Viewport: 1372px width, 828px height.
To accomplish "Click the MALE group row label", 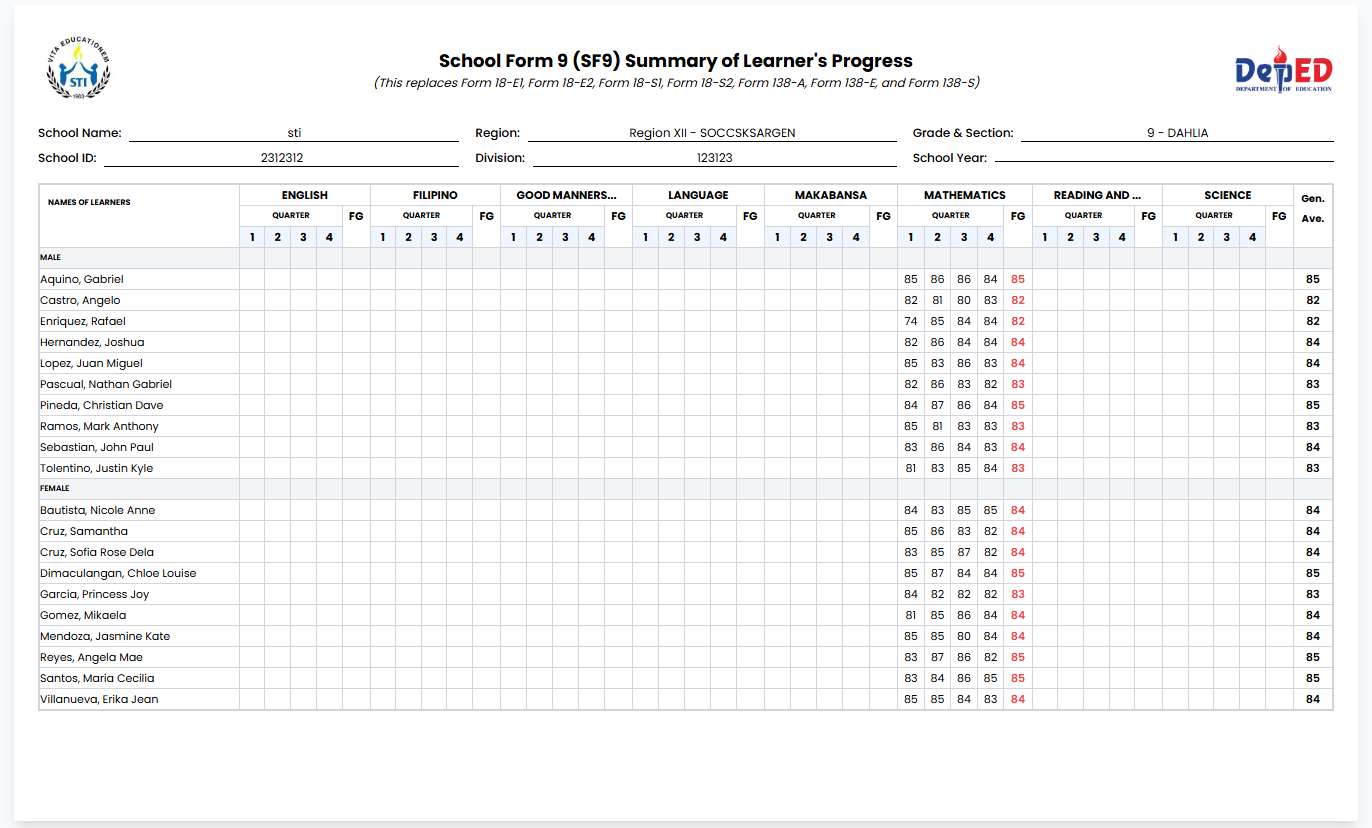I will [x=50, y=258].
